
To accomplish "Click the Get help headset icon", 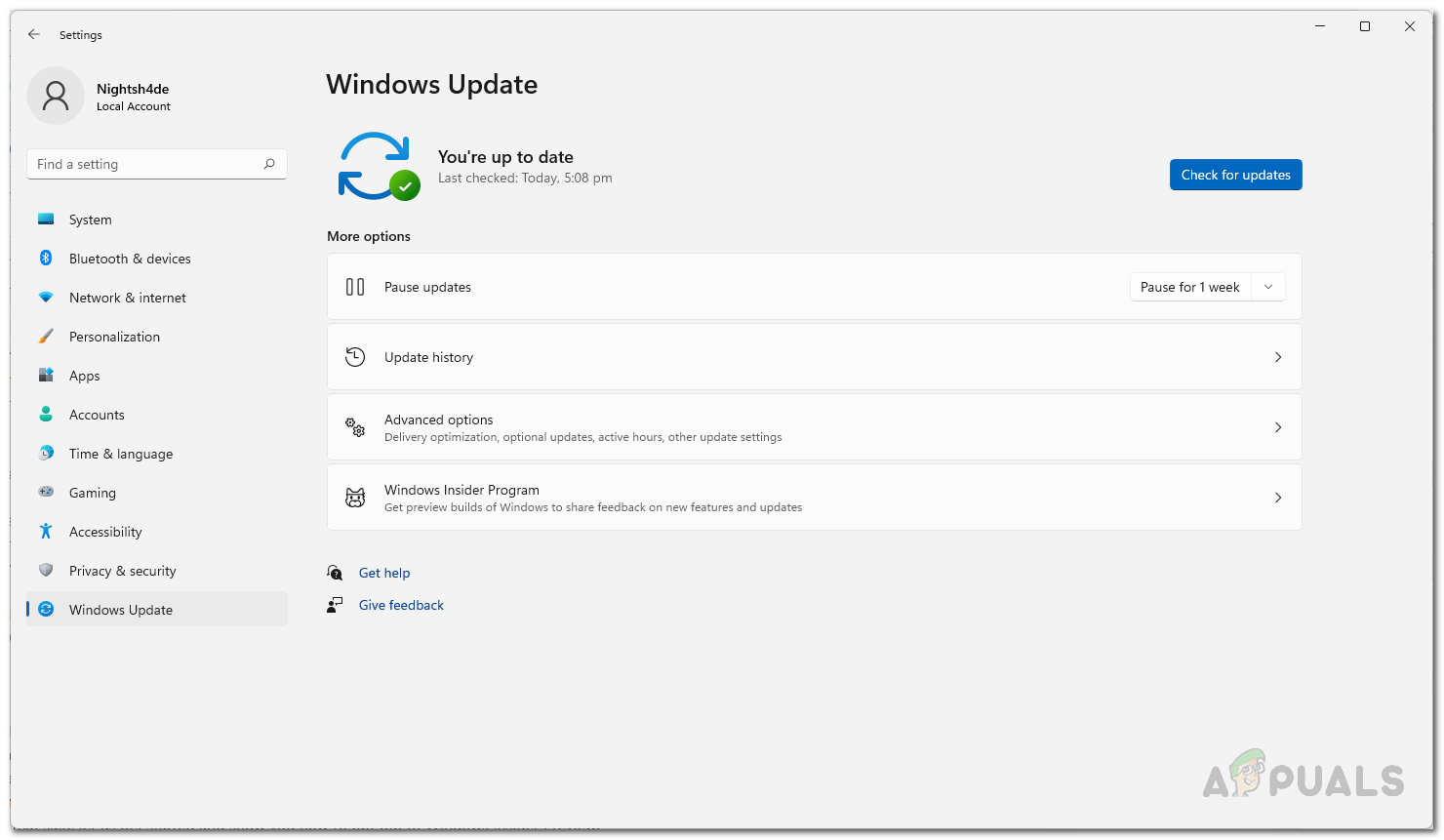I will coord(335,573).
